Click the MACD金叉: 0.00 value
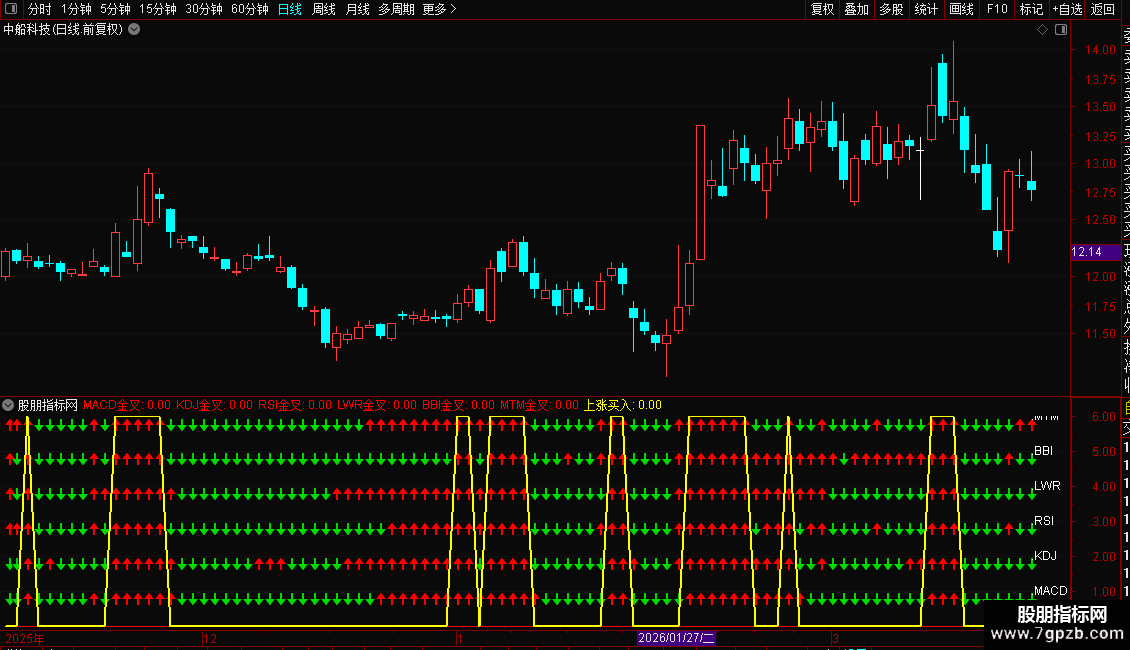 click(x=127, y=405)
